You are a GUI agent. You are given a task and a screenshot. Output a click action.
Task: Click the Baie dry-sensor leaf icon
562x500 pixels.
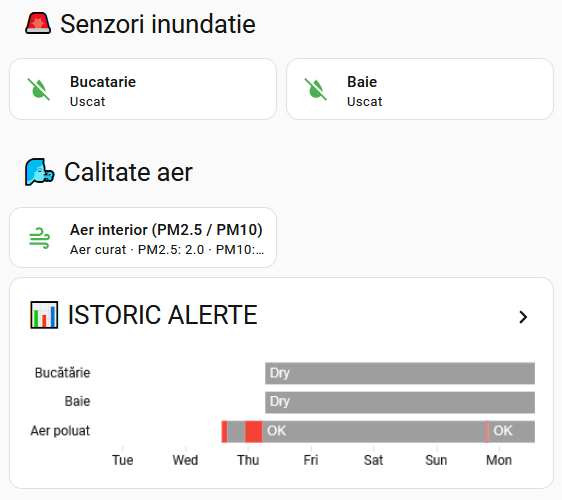click(x=316, y=89)
